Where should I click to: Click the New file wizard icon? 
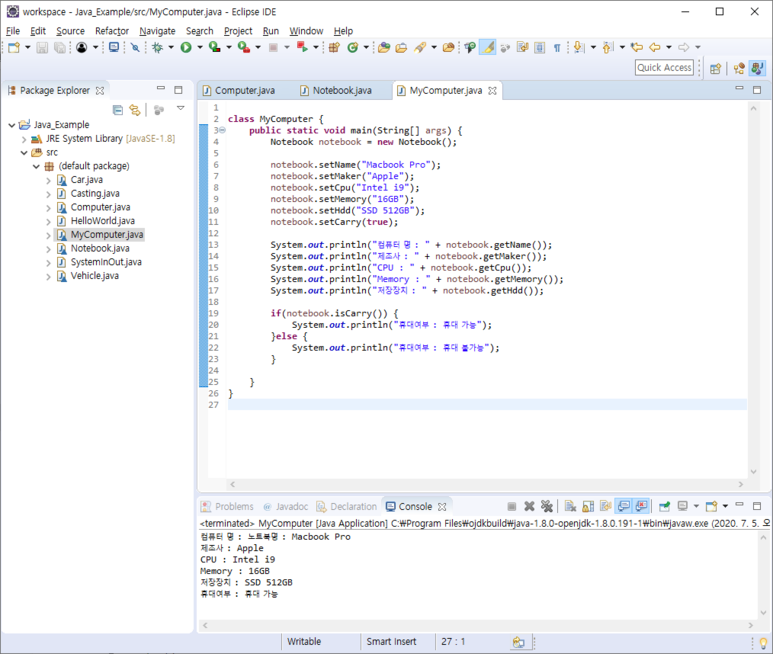click(x=14, y=47)
